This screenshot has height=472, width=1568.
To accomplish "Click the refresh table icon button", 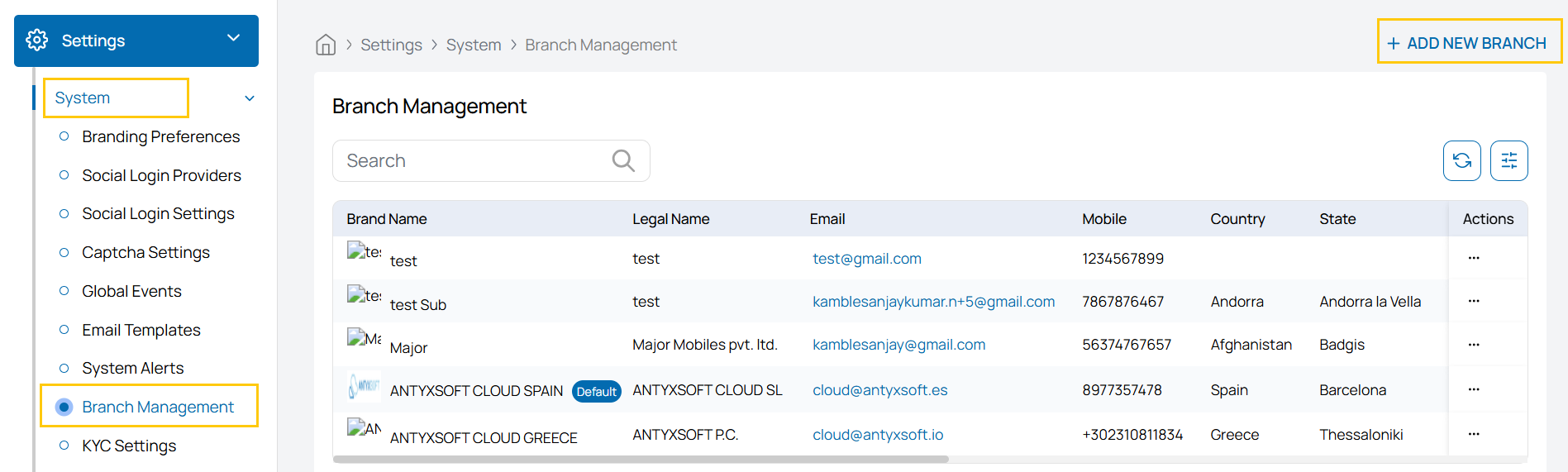I will (1461, 160).
